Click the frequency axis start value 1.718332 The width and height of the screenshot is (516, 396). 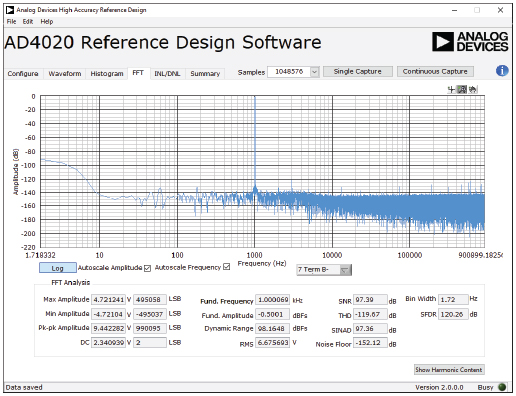(40, 255)
